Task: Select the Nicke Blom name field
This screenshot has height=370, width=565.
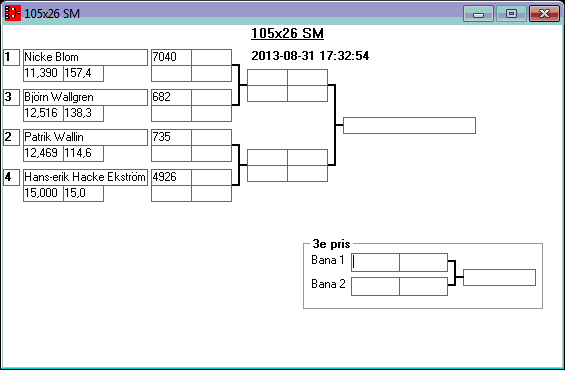Action: [85, 57]
